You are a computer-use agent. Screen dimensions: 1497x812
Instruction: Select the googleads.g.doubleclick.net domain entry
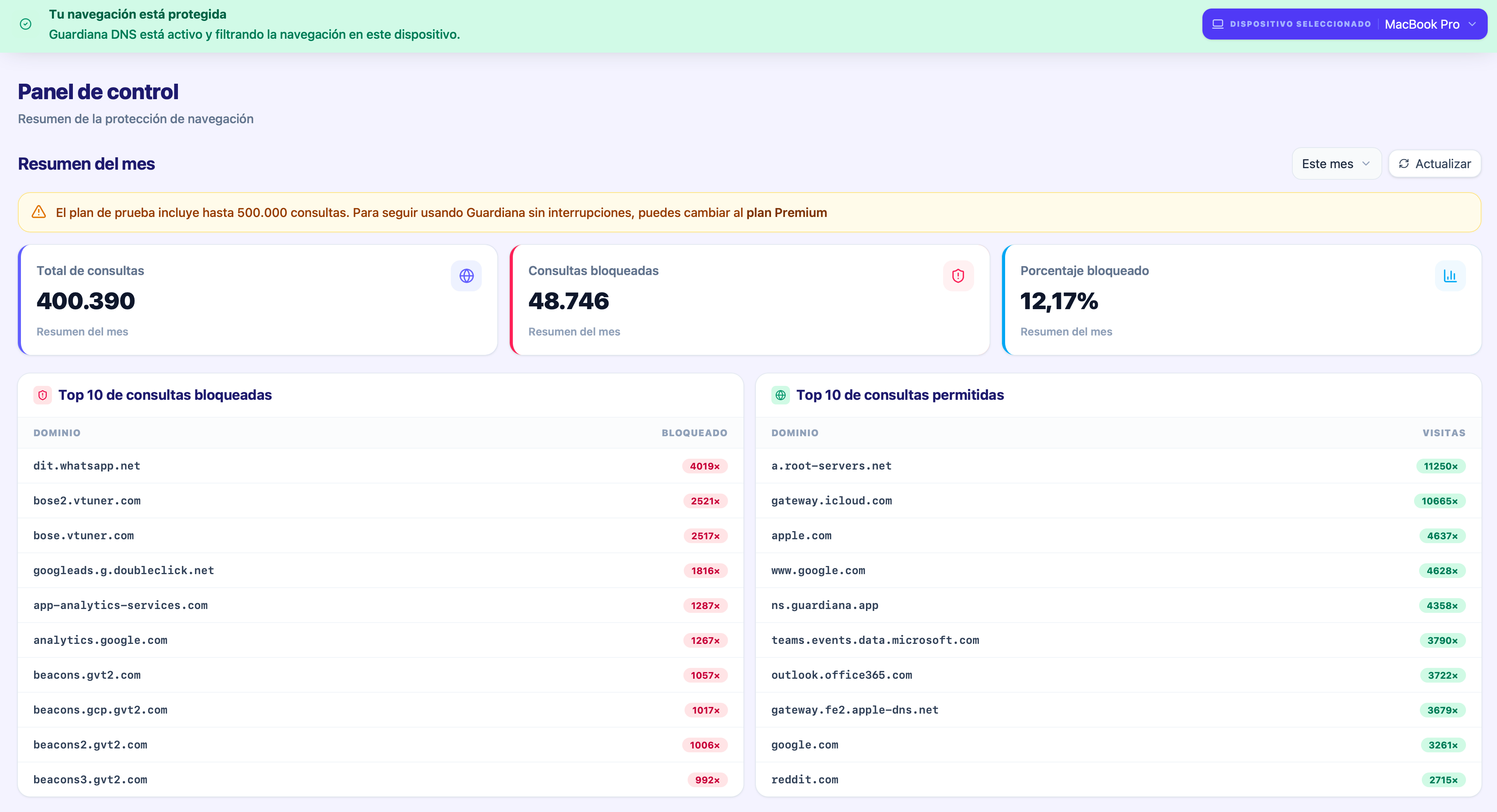coord(123,570)
